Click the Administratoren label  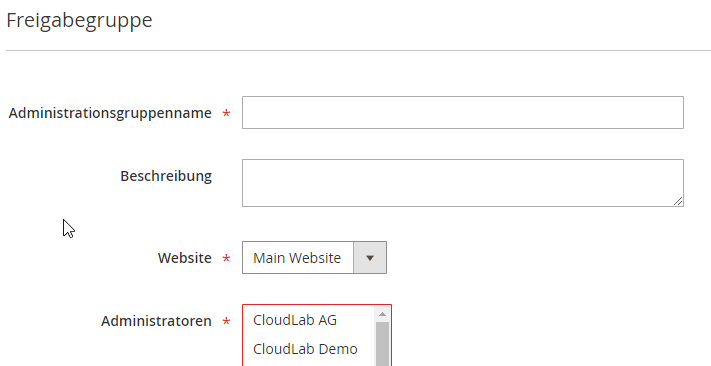click(x=156, y=321)
